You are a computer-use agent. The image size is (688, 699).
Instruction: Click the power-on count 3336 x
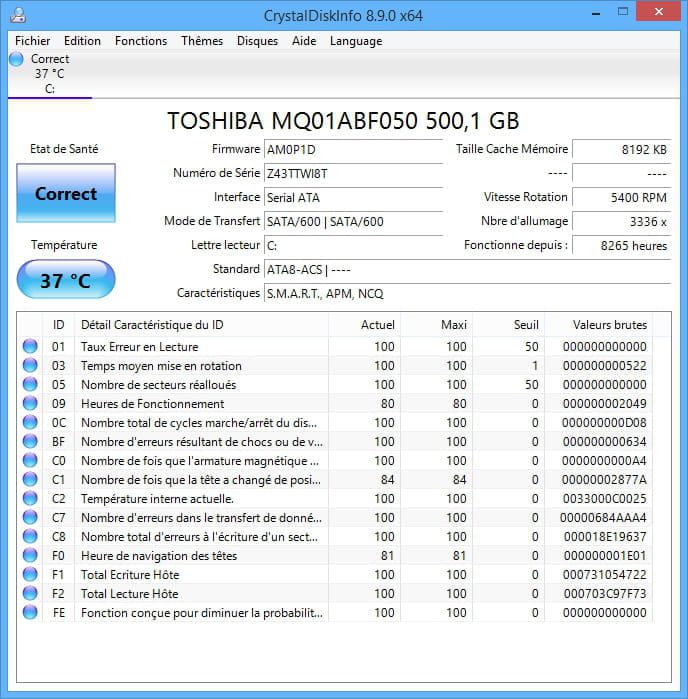[622, 222]
